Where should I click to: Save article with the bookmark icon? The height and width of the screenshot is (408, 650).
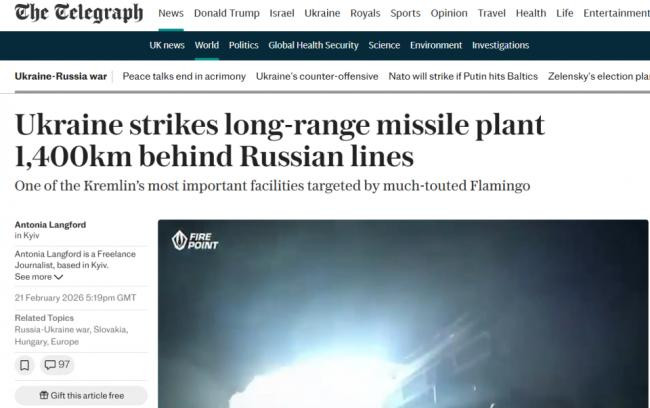point(24,365)
